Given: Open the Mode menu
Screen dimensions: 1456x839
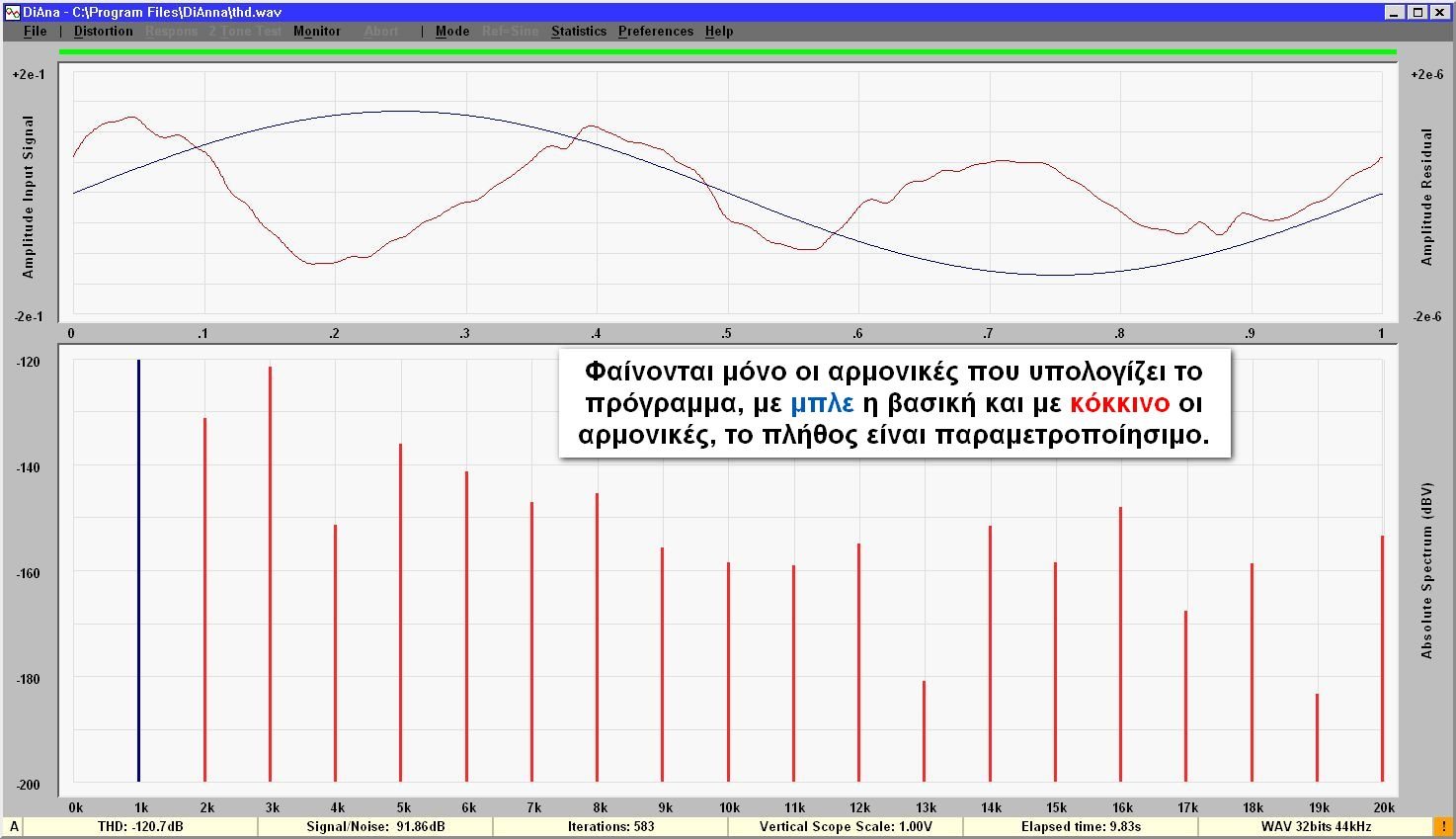Looking at the screenshot, I should point(452,32).
